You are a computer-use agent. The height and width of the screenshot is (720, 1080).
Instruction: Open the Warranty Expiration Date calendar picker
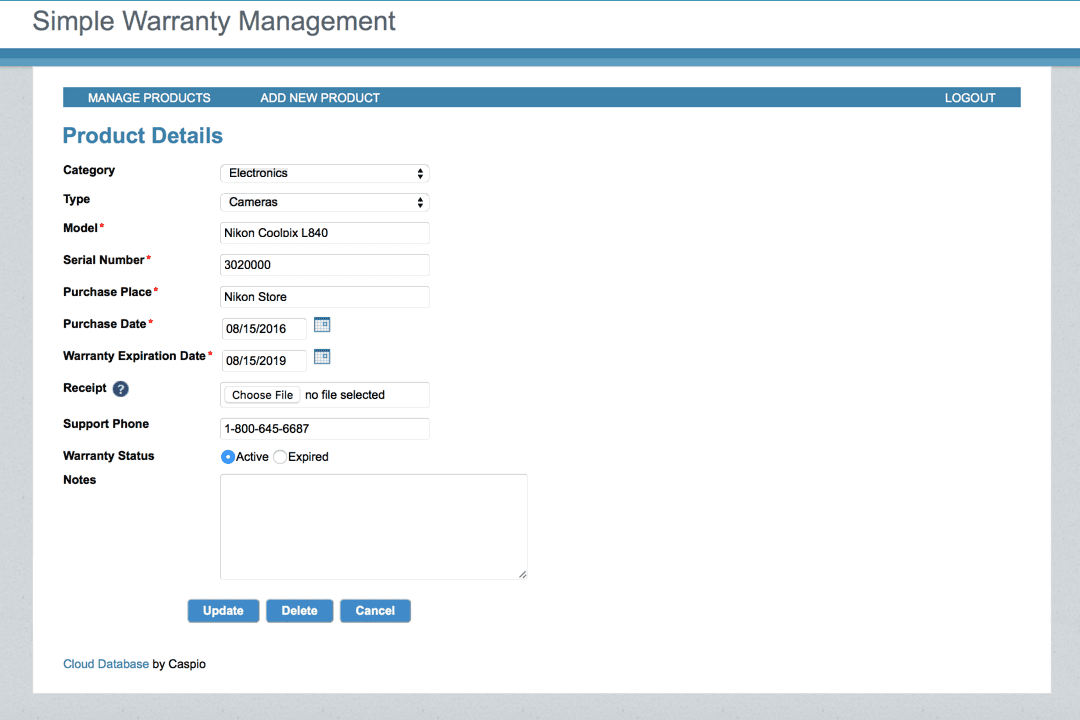point(322,357)
